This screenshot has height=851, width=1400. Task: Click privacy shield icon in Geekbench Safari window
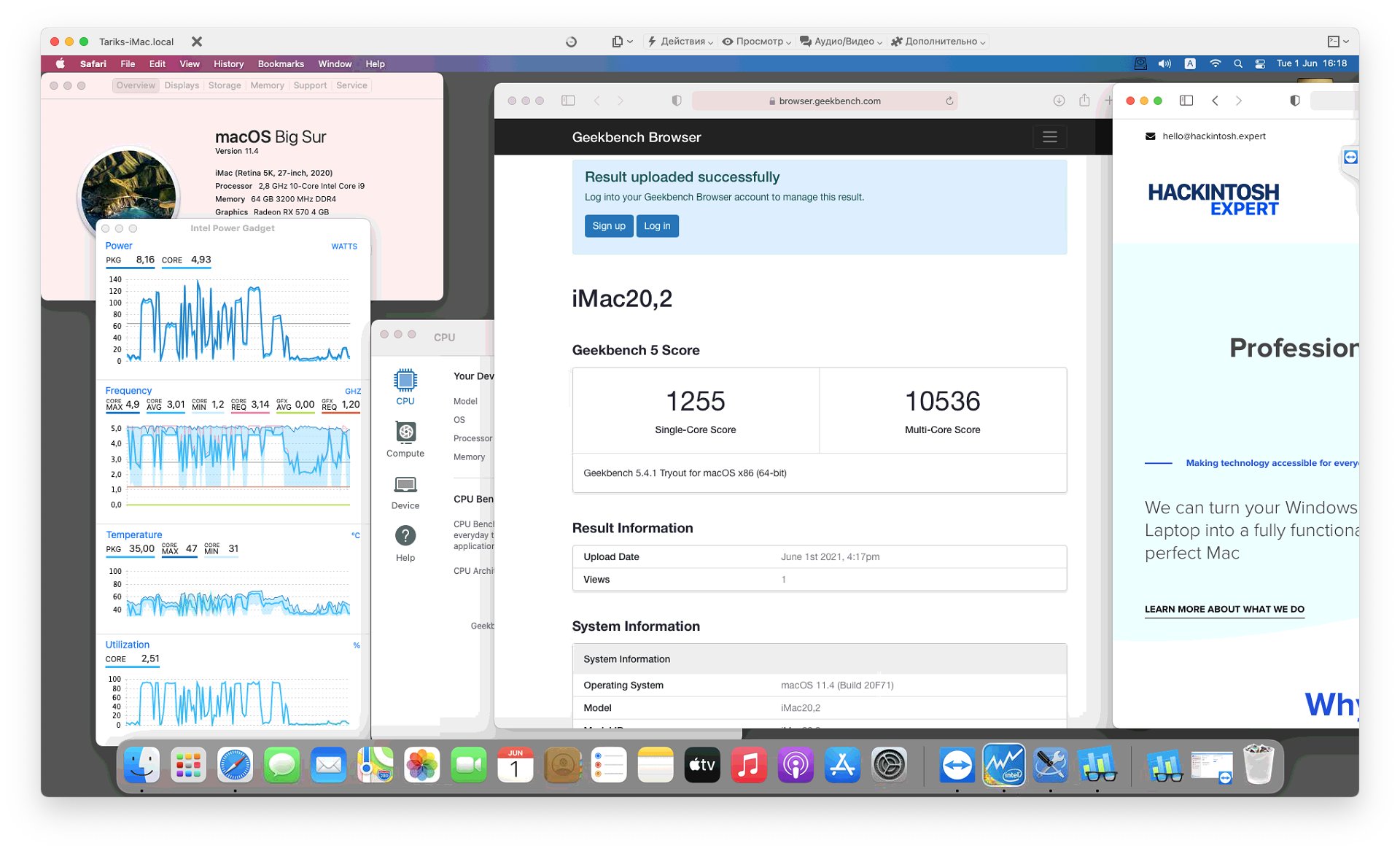click(x=677, y=101)
